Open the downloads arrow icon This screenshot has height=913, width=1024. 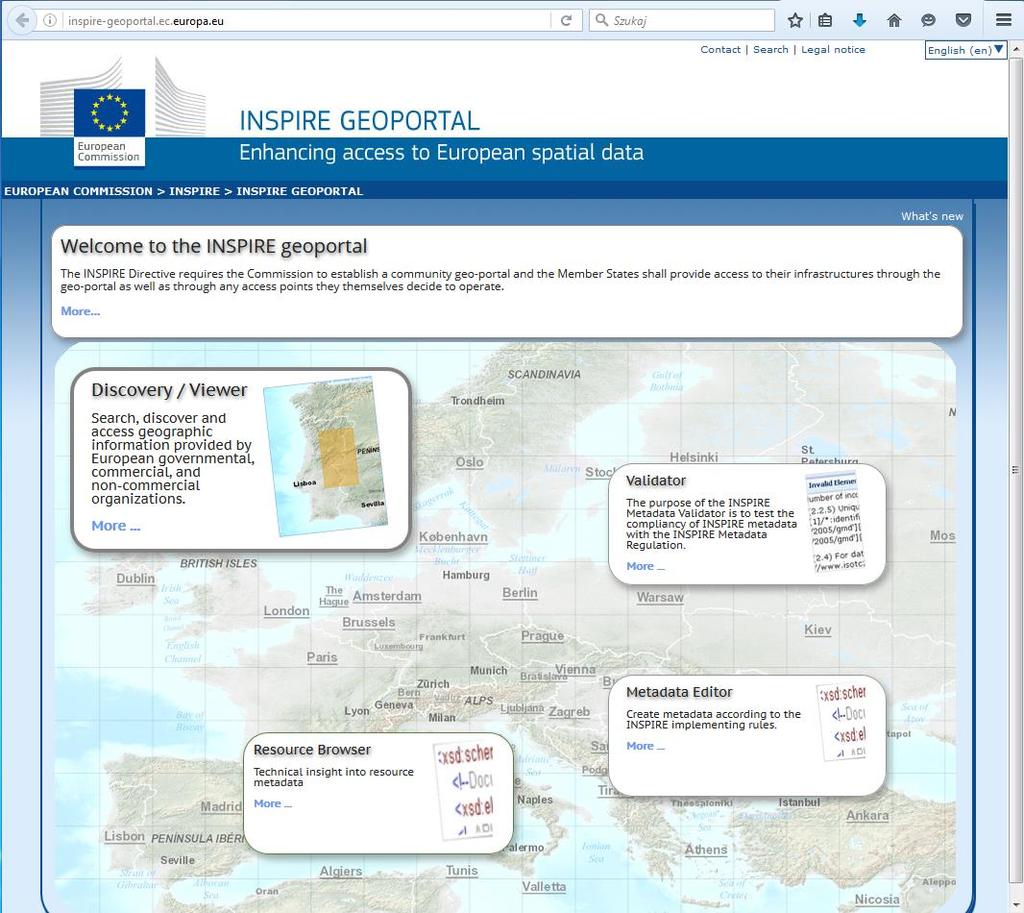click(859, 20)
